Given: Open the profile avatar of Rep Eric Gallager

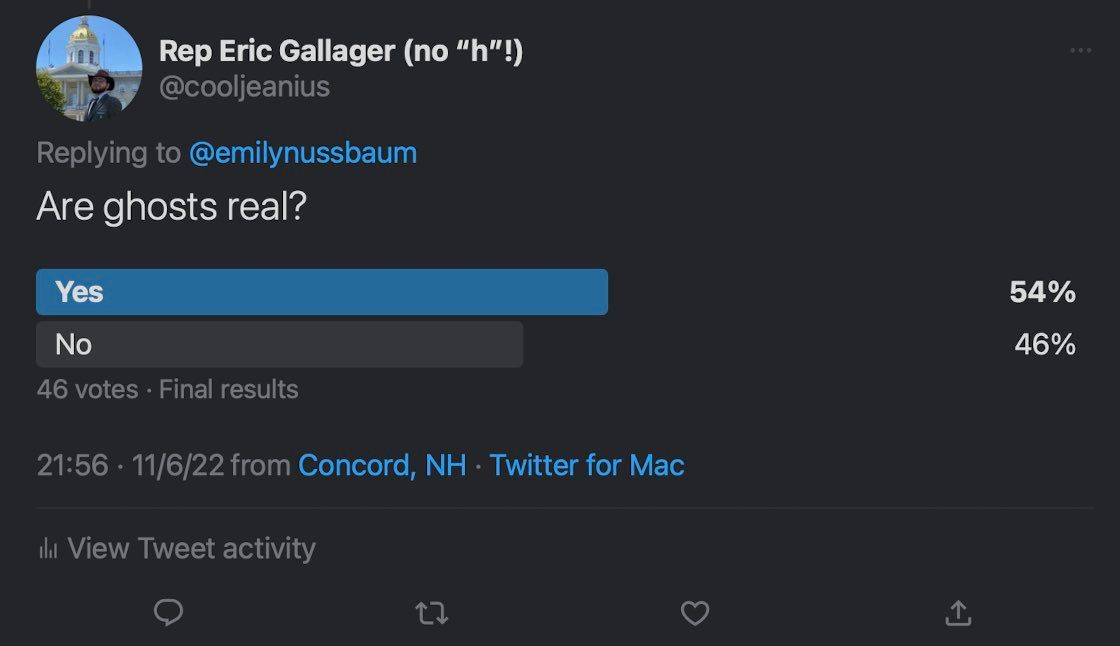Looking at the screenshot, I should tap(89, 69).
